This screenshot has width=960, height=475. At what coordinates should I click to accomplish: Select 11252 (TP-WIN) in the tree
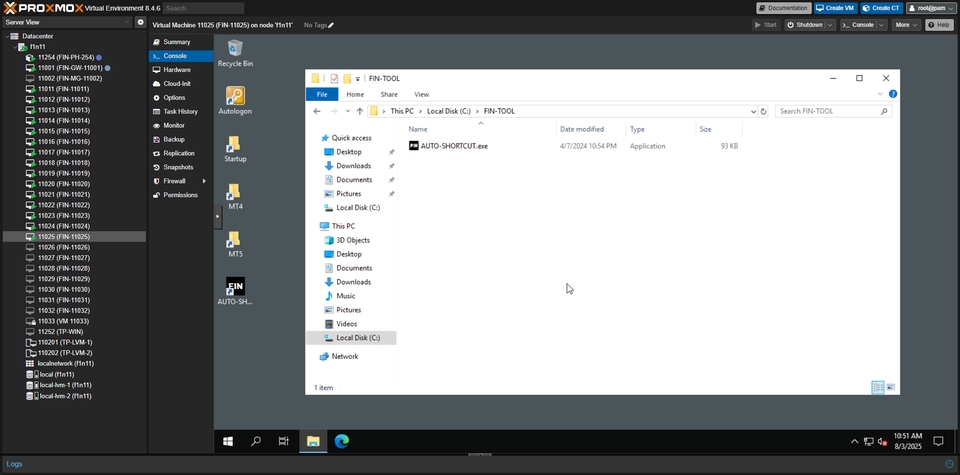point(60,332)
